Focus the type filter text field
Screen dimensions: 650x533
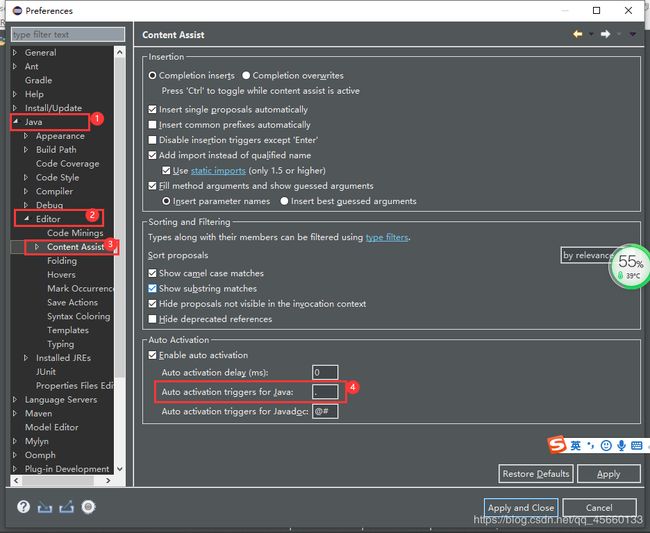tap(68, 34)
